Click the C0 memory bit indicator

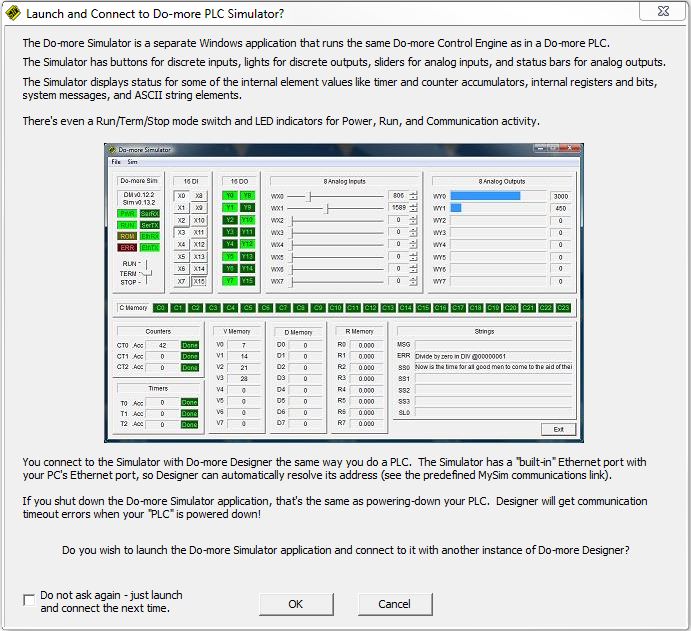160,307
